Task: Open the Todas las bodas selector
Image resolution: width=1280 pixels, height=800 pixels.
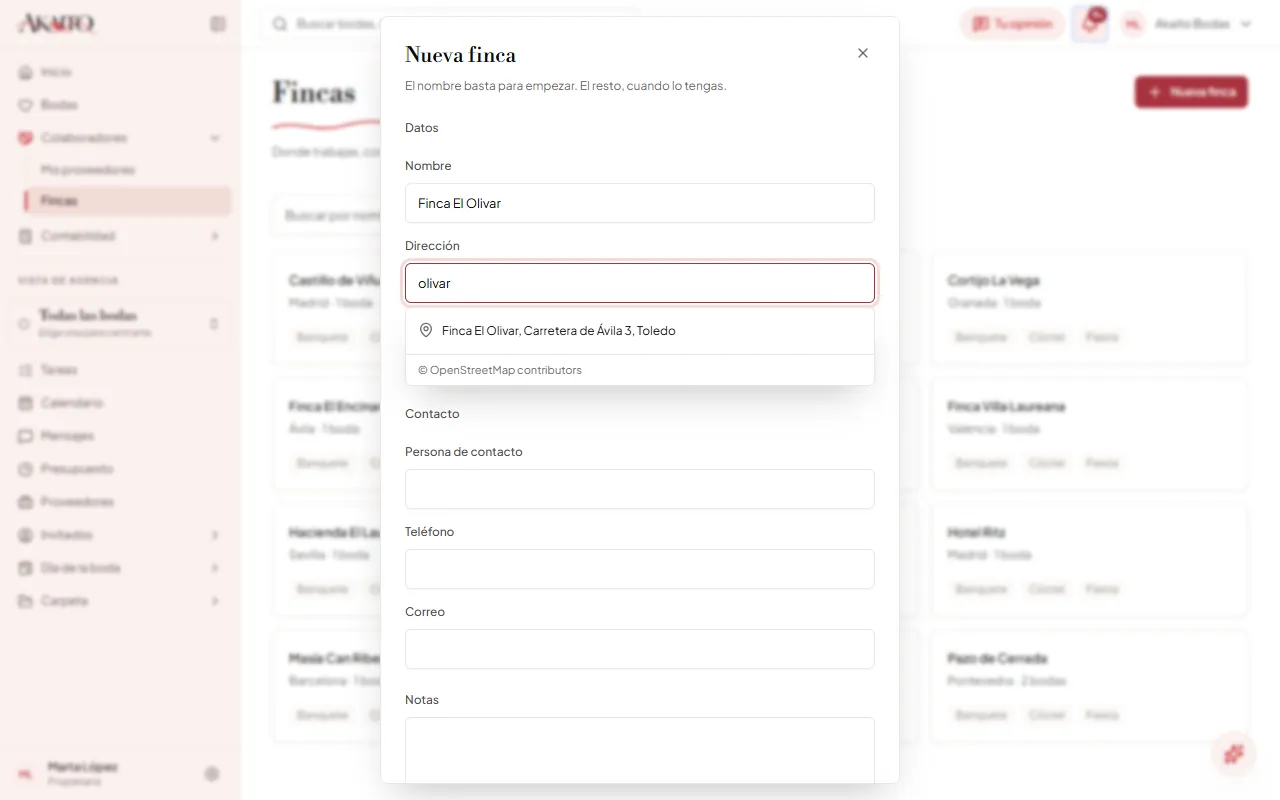Action: click(120, 323)
